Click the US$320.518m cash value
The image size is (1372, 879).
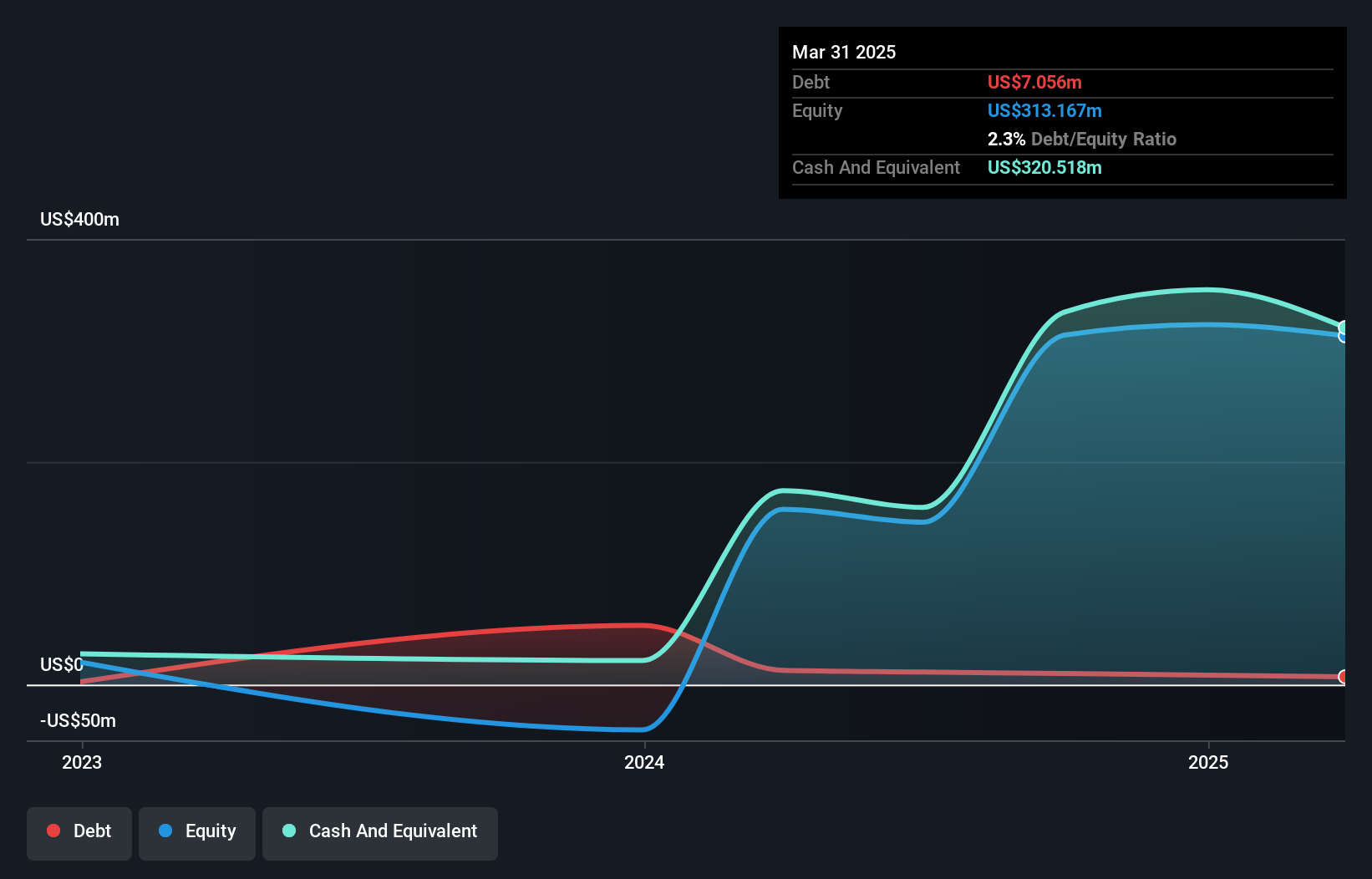coord(1044,167)
